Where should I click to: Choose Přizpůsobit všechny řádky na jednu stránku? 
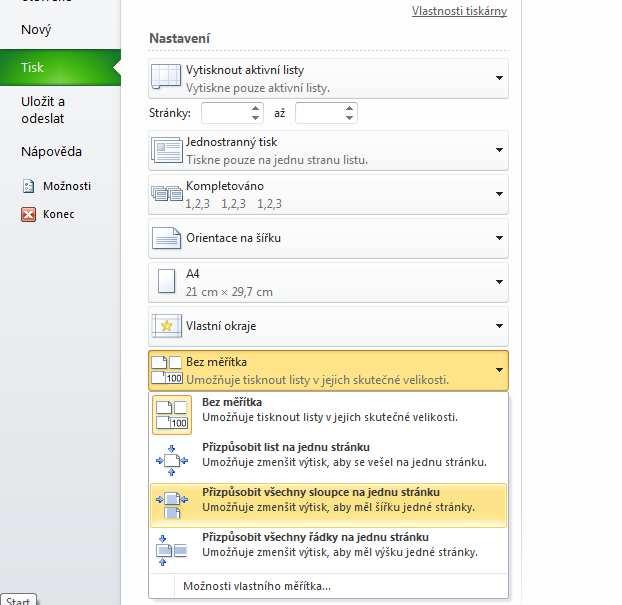click(328, 550)
